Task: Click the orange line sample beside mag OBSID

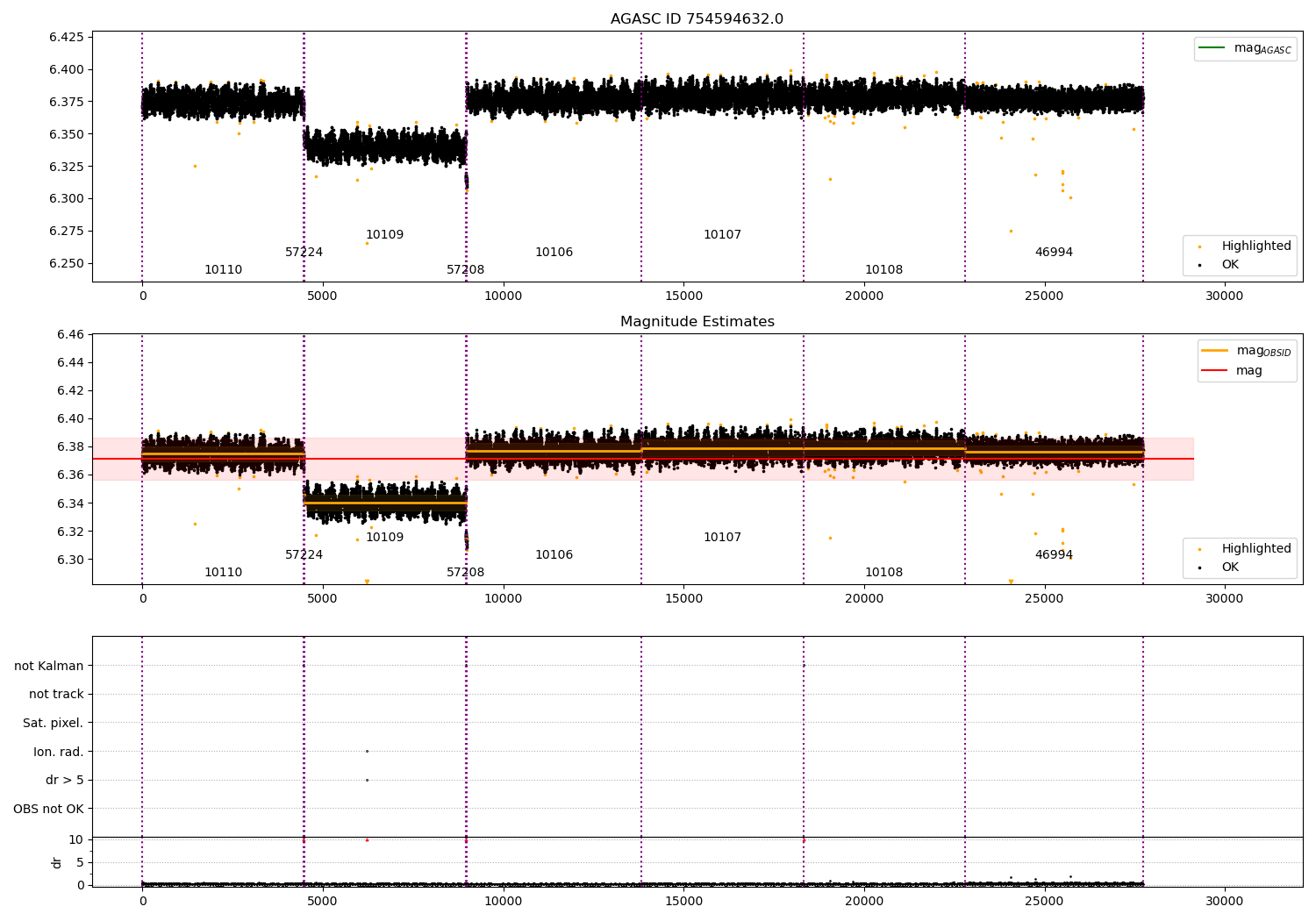Action: click(1214, 351)
